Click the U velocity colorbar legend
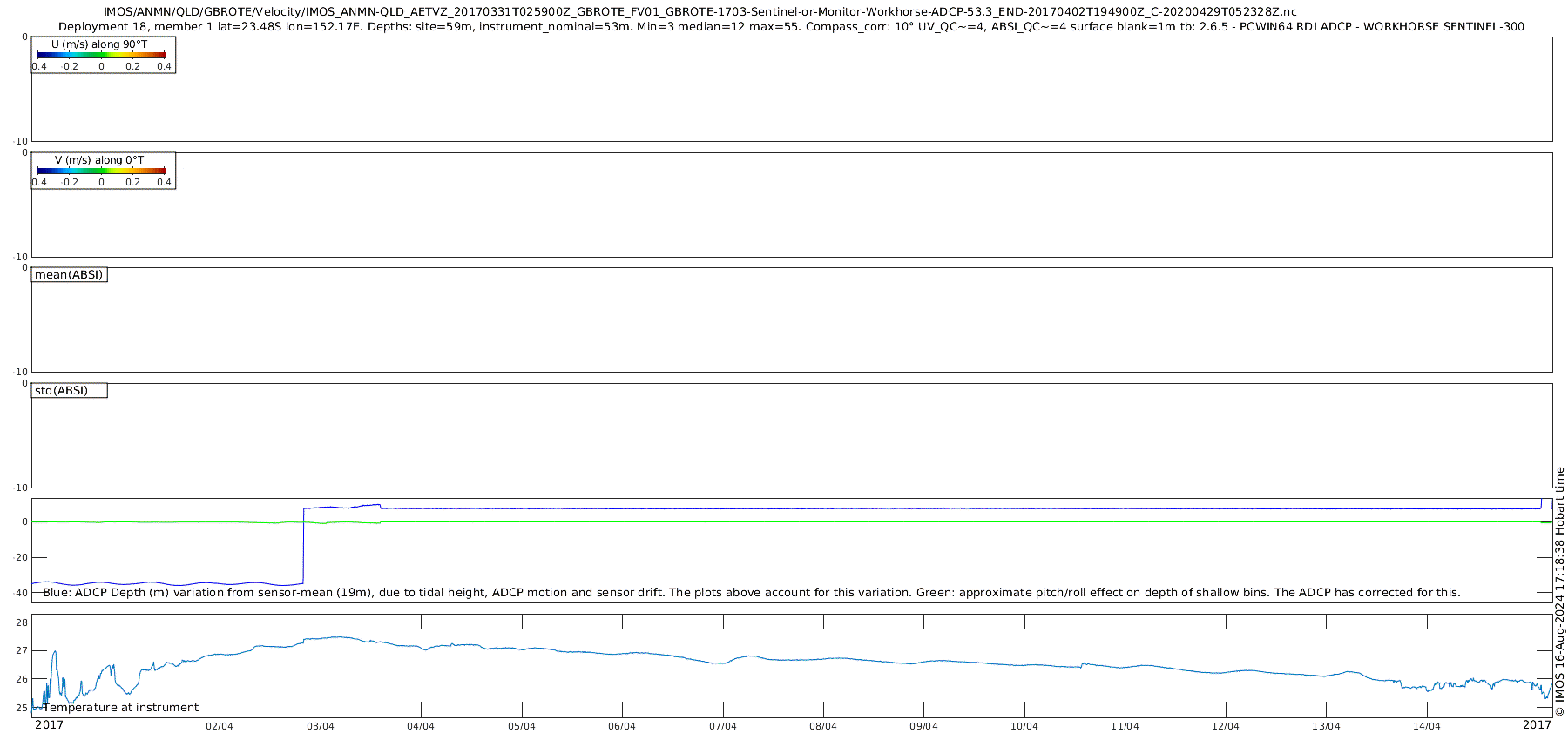 tap(103, 55)
